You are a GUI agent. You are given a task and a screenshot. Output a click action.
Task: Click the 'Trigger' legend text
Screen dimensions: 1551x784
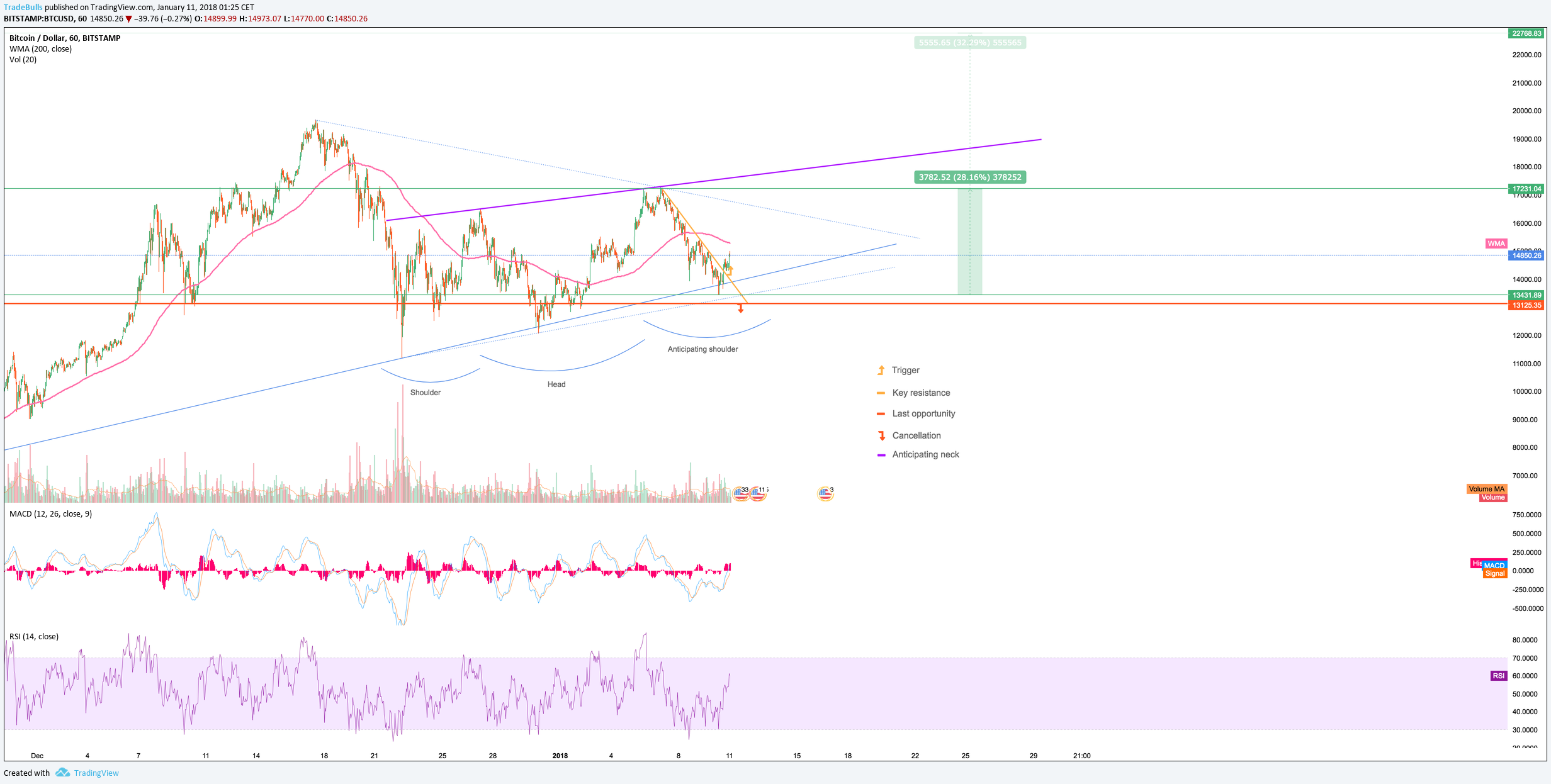coord(906,370)
